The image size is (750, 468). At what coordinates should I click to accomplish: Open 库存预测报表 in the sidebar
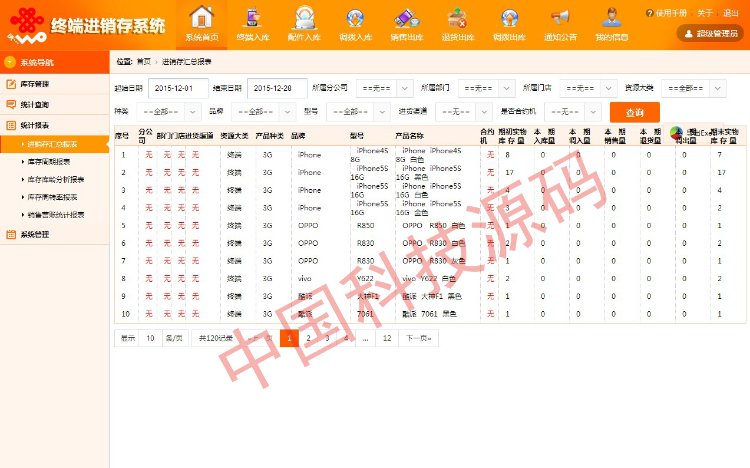pyautogui.click(x=56, y=160)
